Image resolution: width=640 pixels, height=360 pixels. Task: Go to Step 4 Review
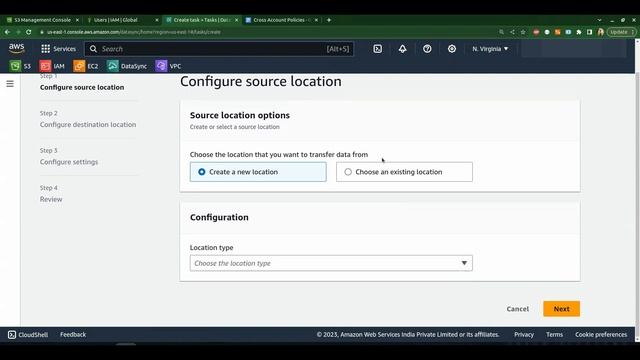[x=51, y=199]
